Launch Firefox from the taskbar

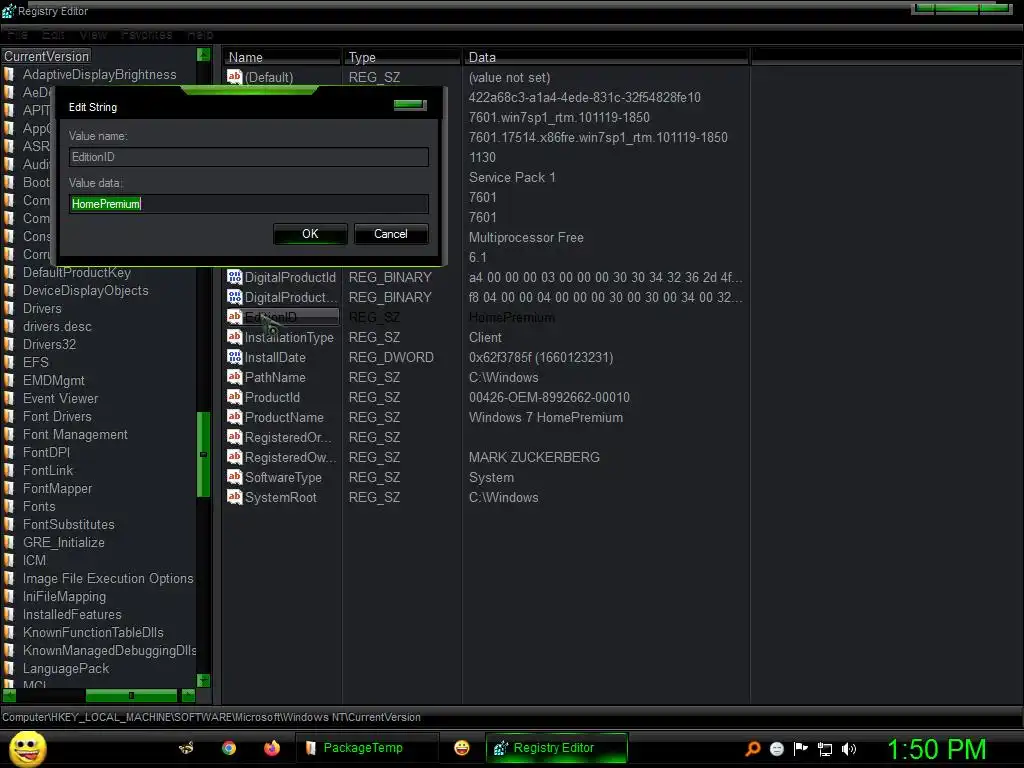[272, 748]
